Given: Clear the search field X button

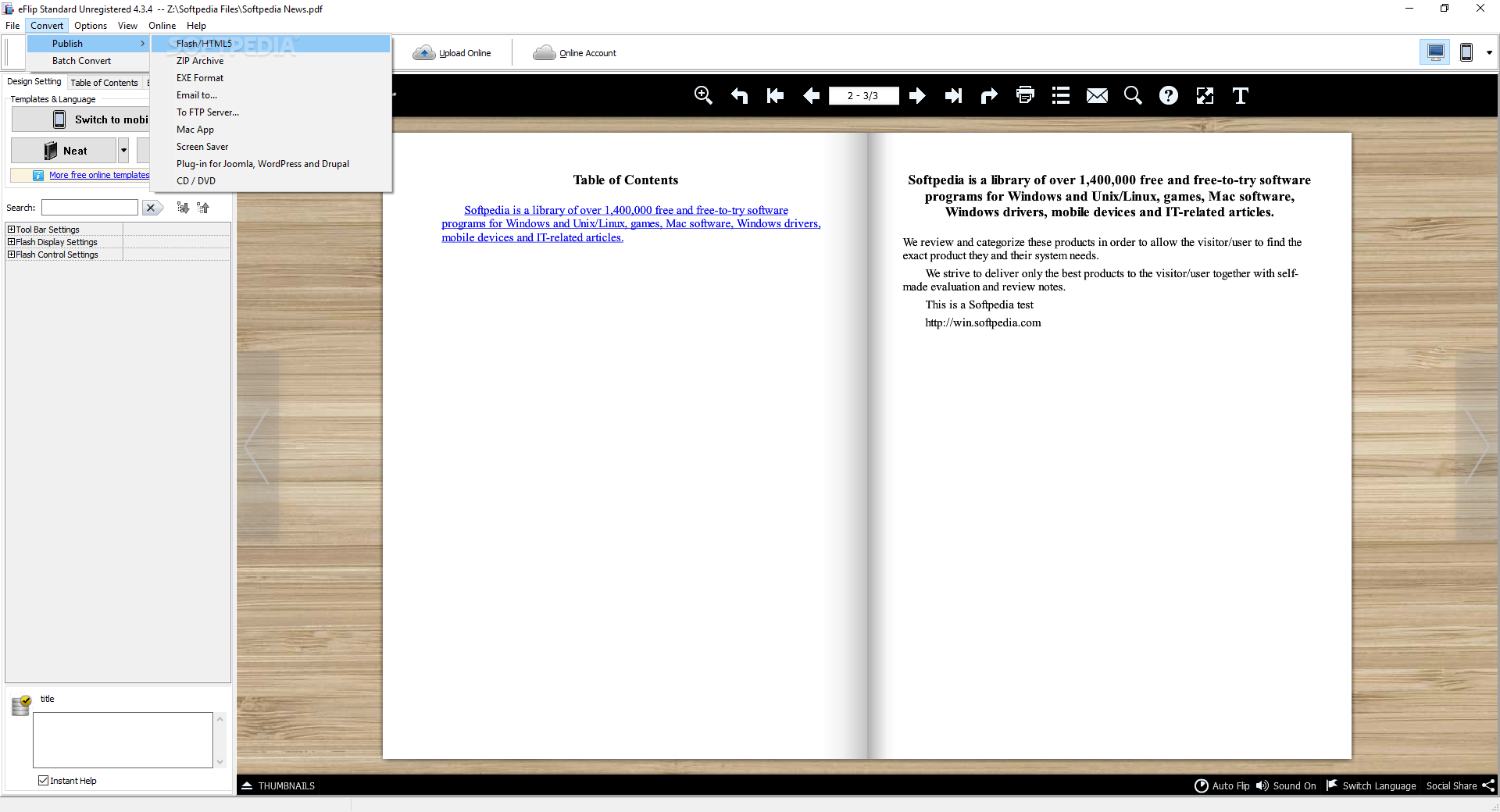Looking at the screenshot, I should click(x=152, y=208).
